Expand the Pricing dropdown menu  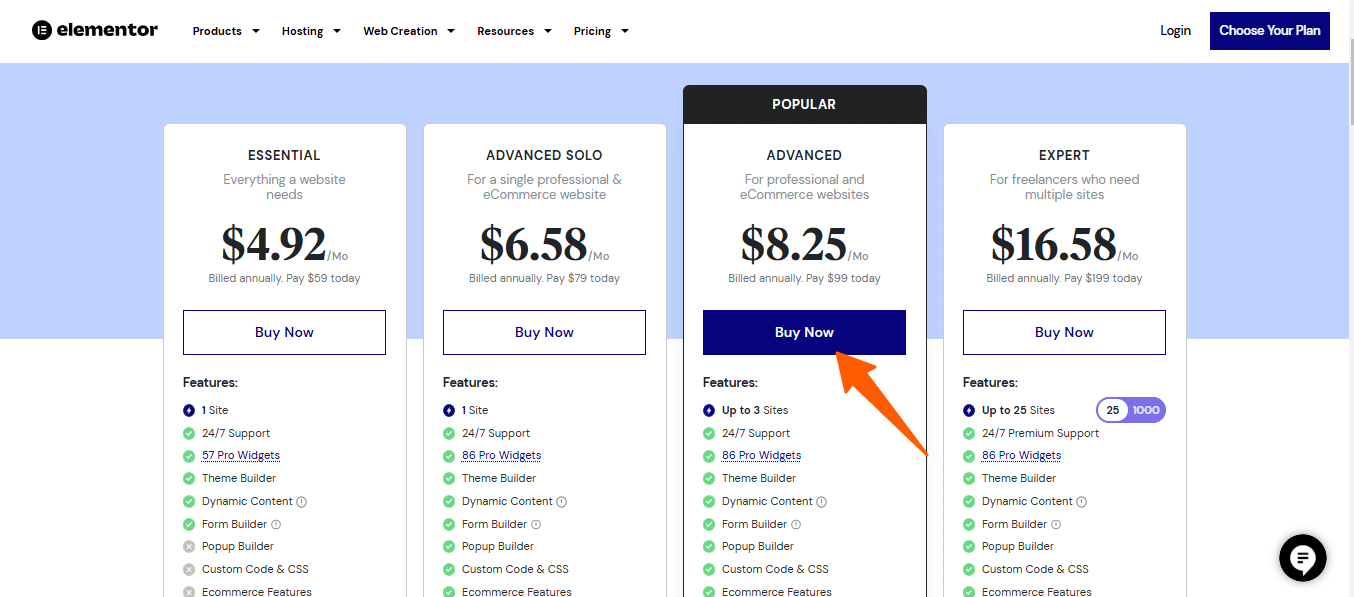pos(601,31)
